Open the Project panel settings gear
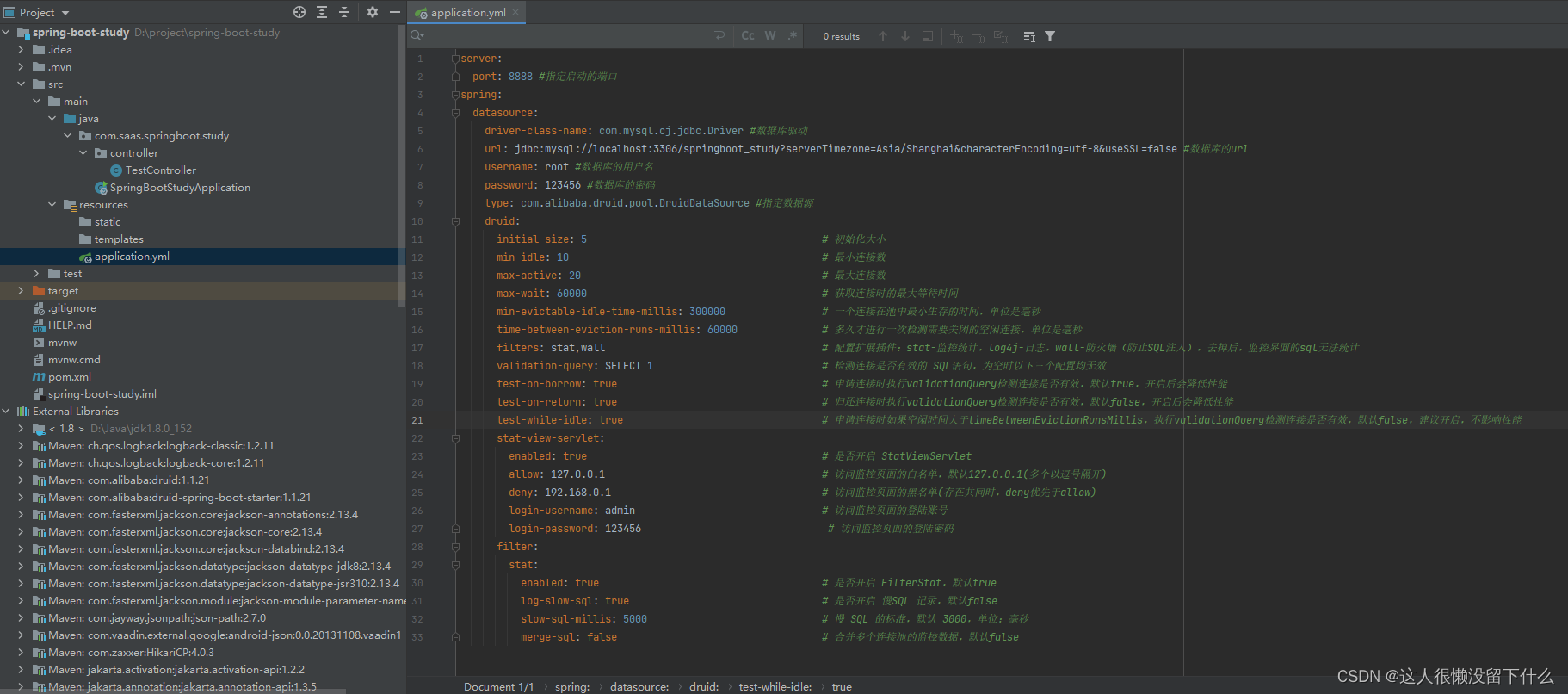Viewport: 1568px width, 694px height. tap(373, 12)
